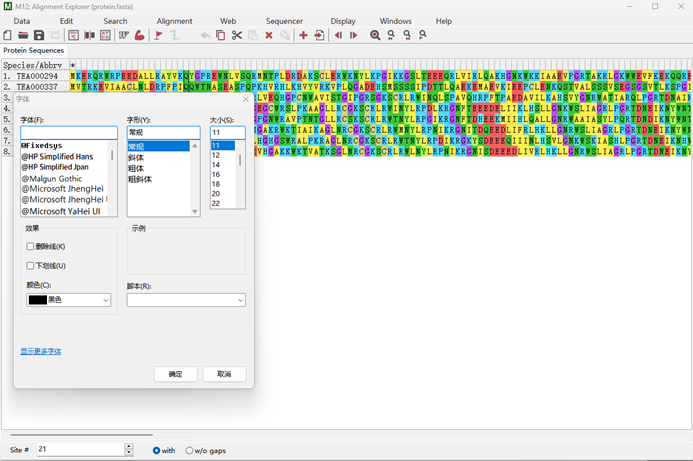This screenshot has height=461, width=693.
Task: Click the Site # input field
Action: [x=81, y=450]
